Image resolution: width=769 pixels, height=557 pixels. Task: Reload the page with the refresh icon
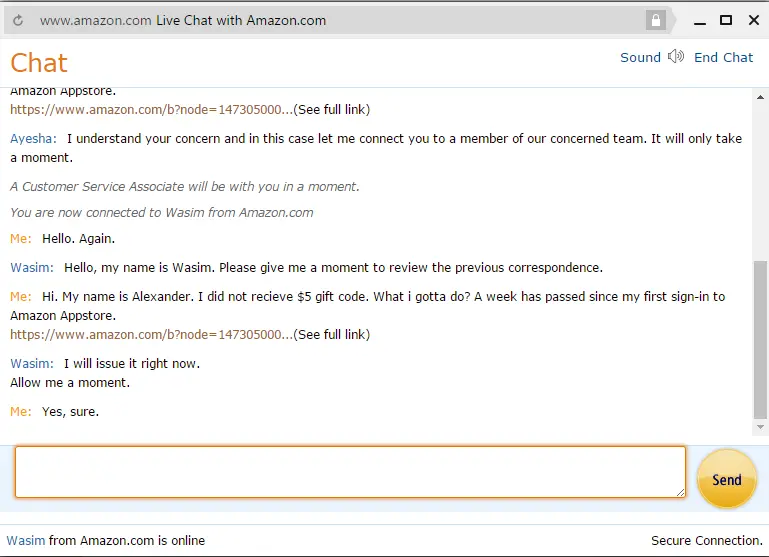(18, 21)
